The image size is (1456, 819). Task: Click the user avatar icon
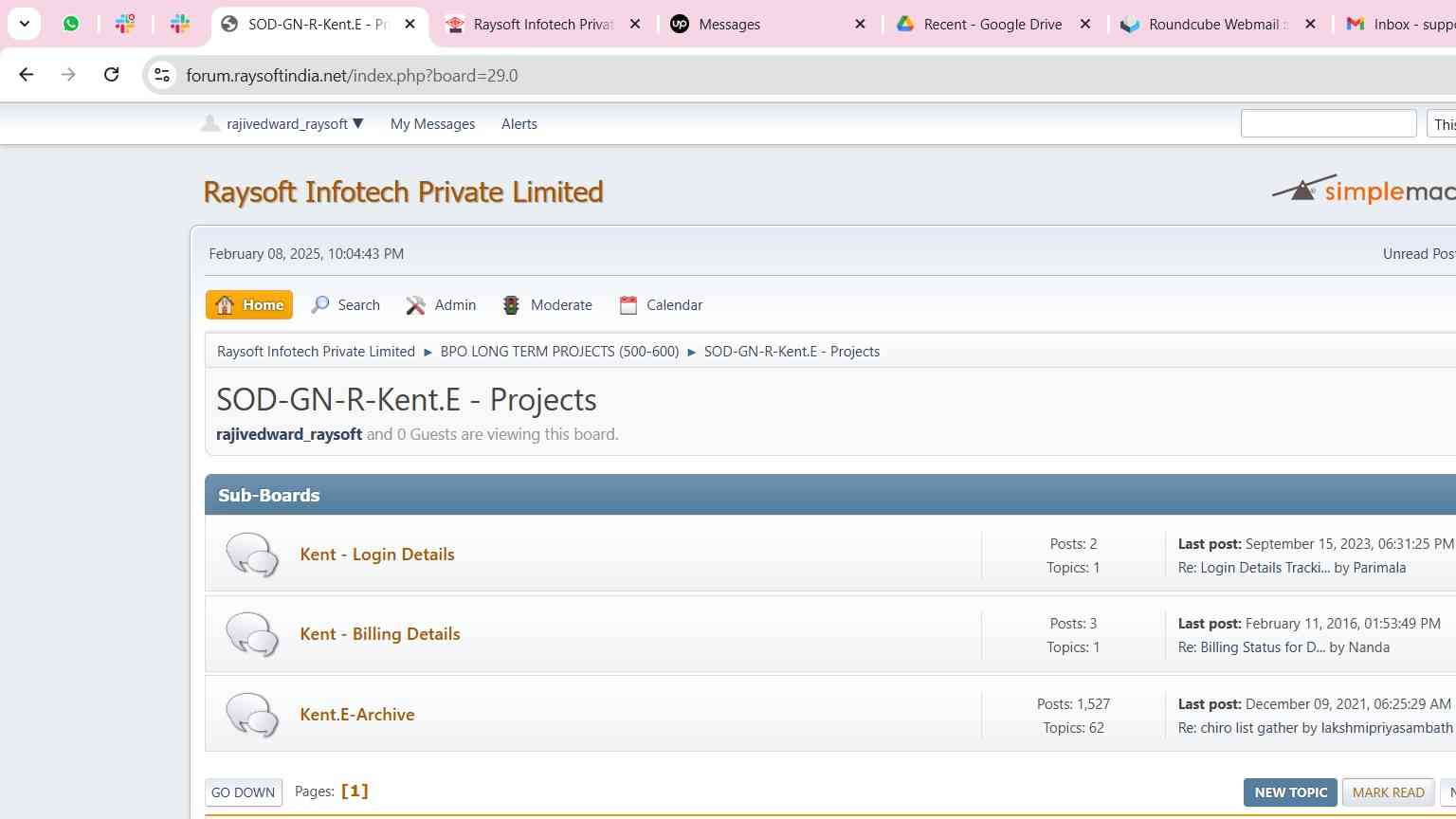210,123
